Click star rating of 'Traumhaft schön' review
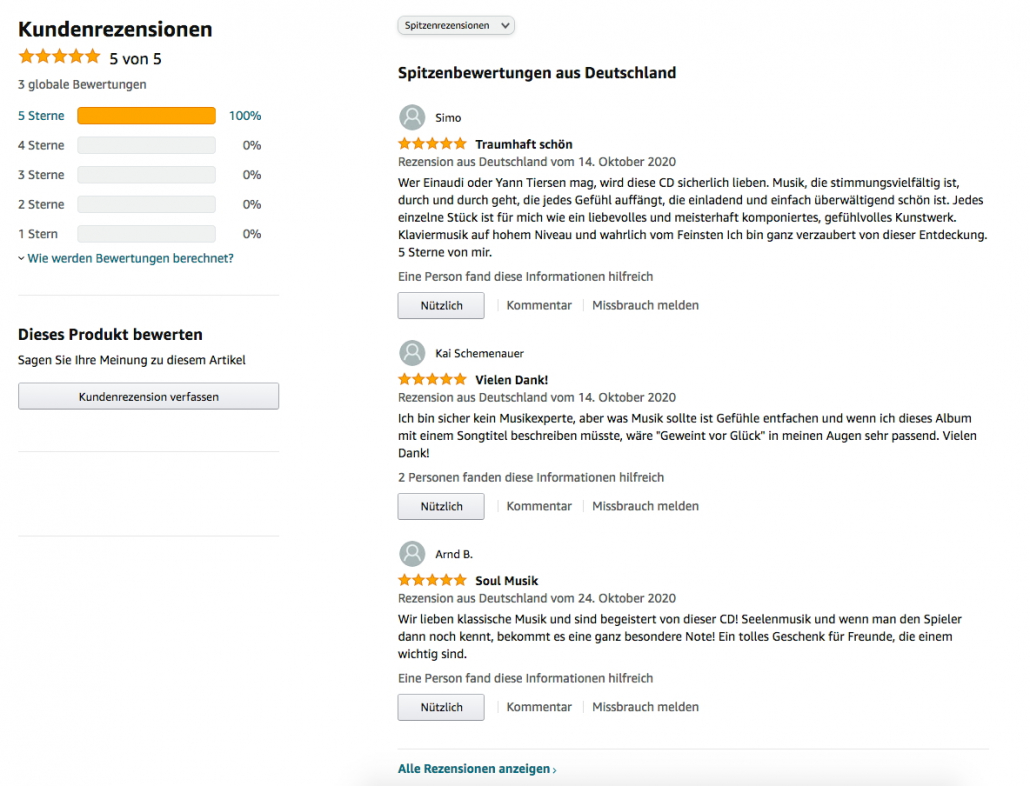The image size is (1030, 786). [432, 144]
